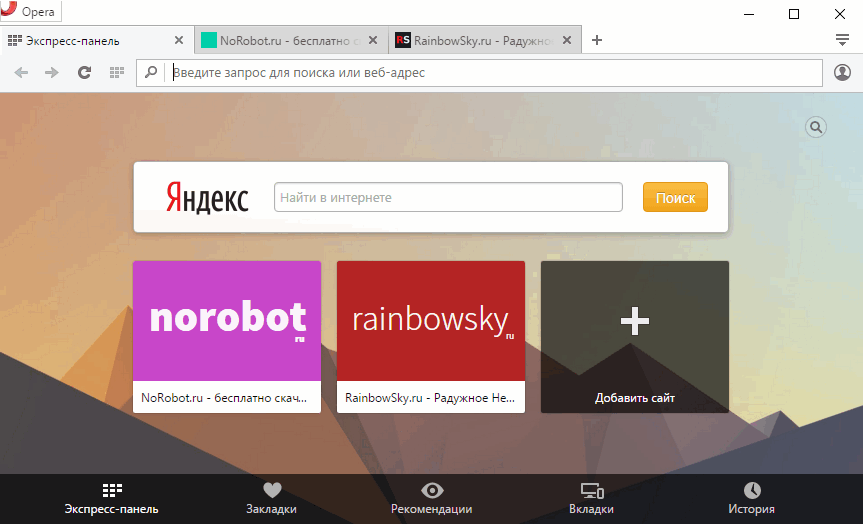The image size is (863, 524).
Task: Open a new tab with plus icon
Action: [x=597, y=40]
